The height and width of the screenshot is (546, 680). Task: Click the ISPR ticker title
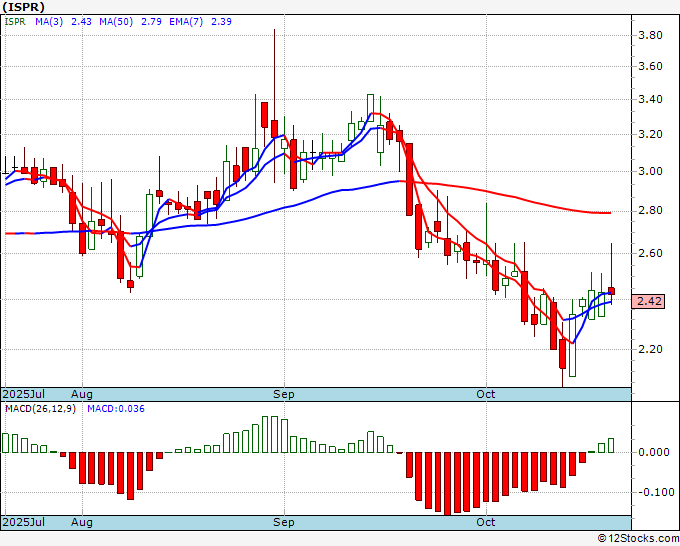(x=23, y=7)
